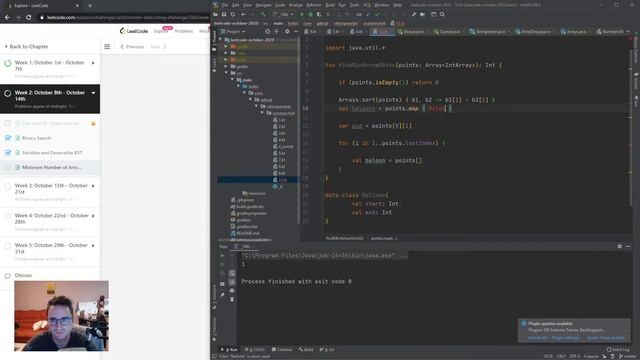Toggle the checkbox of the locked first problem
Viewport: 640px width, 360px height.
coord(8,123)
